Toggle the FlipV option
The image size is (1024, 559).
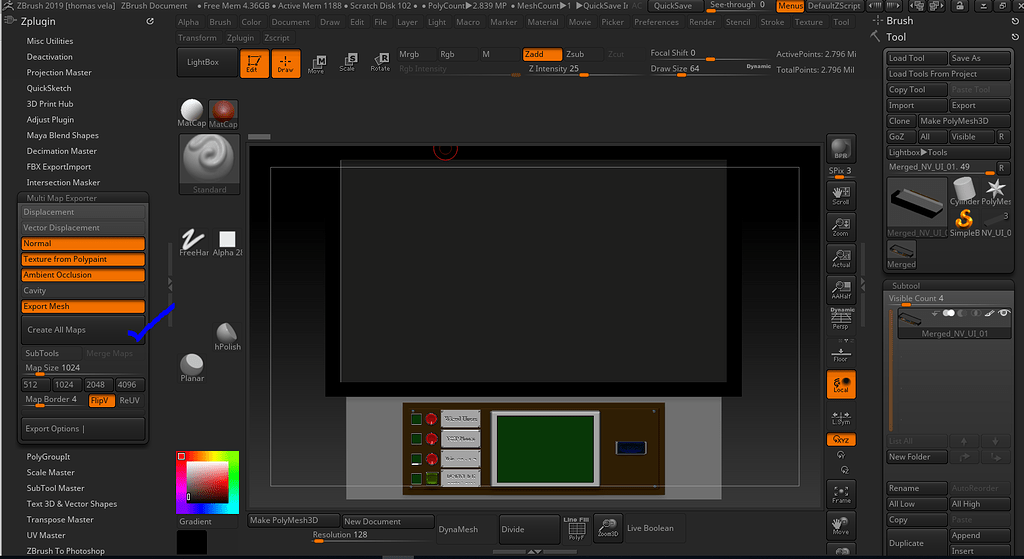(x=101, y=400)
